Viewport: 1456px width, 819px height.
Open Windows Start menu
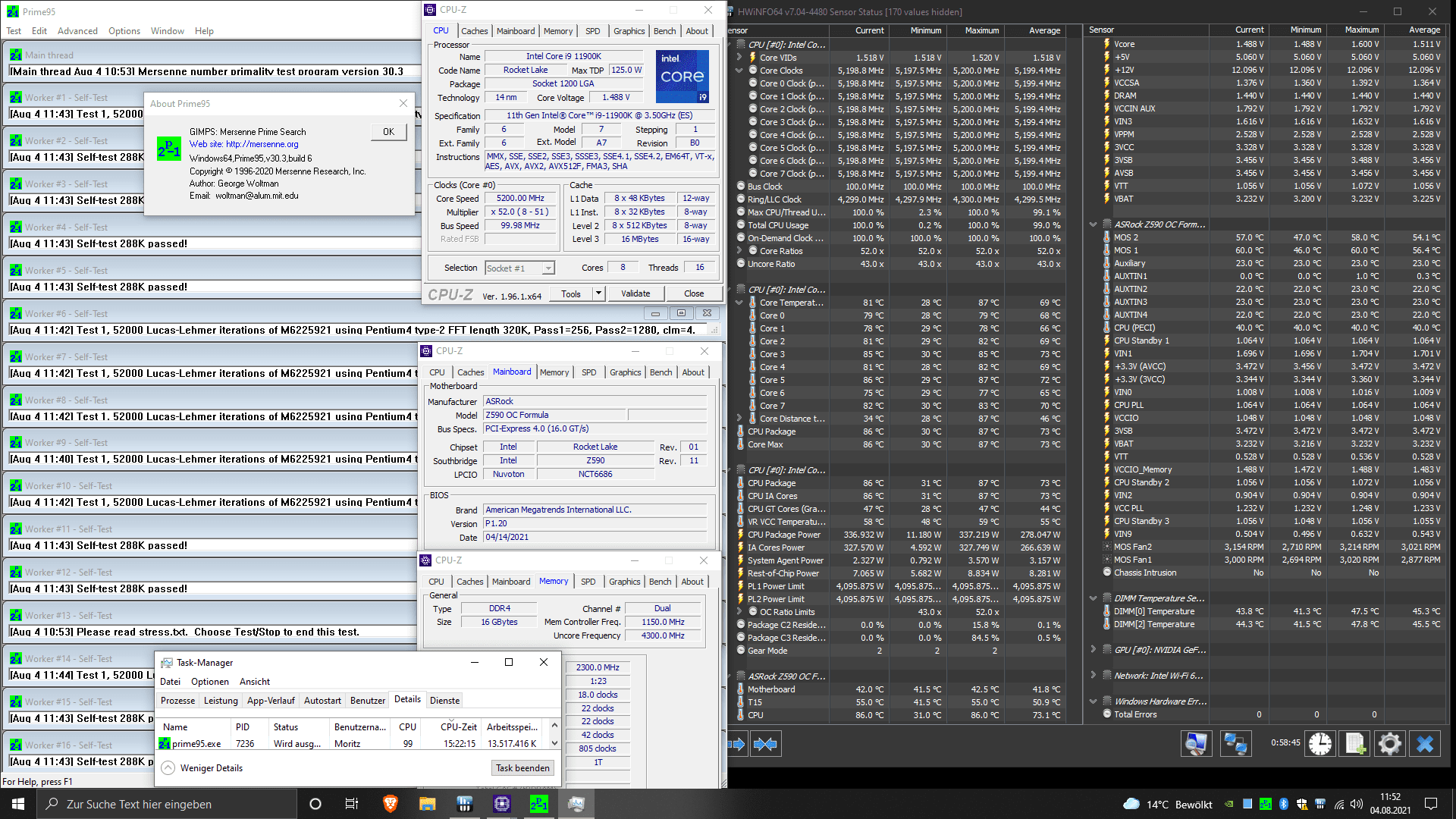coord(18,804)
